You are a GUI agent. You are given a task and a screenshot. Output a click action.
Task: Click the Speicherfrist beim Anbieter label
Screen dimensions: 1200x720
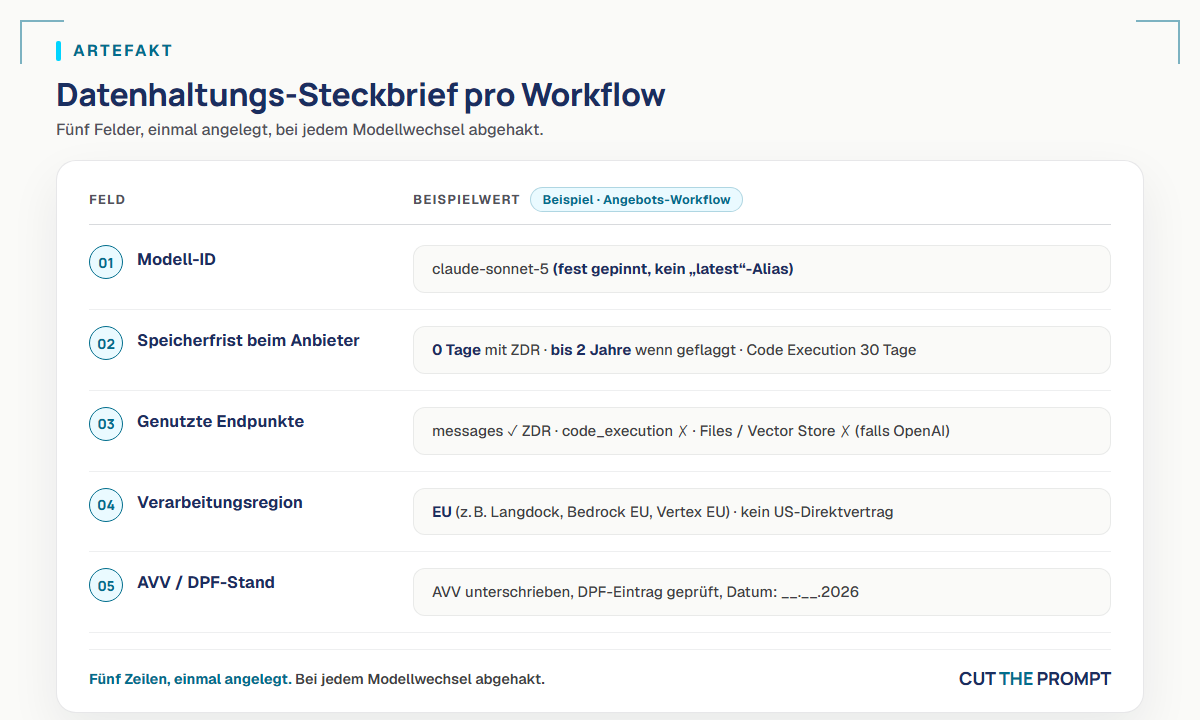pos(248,341)
